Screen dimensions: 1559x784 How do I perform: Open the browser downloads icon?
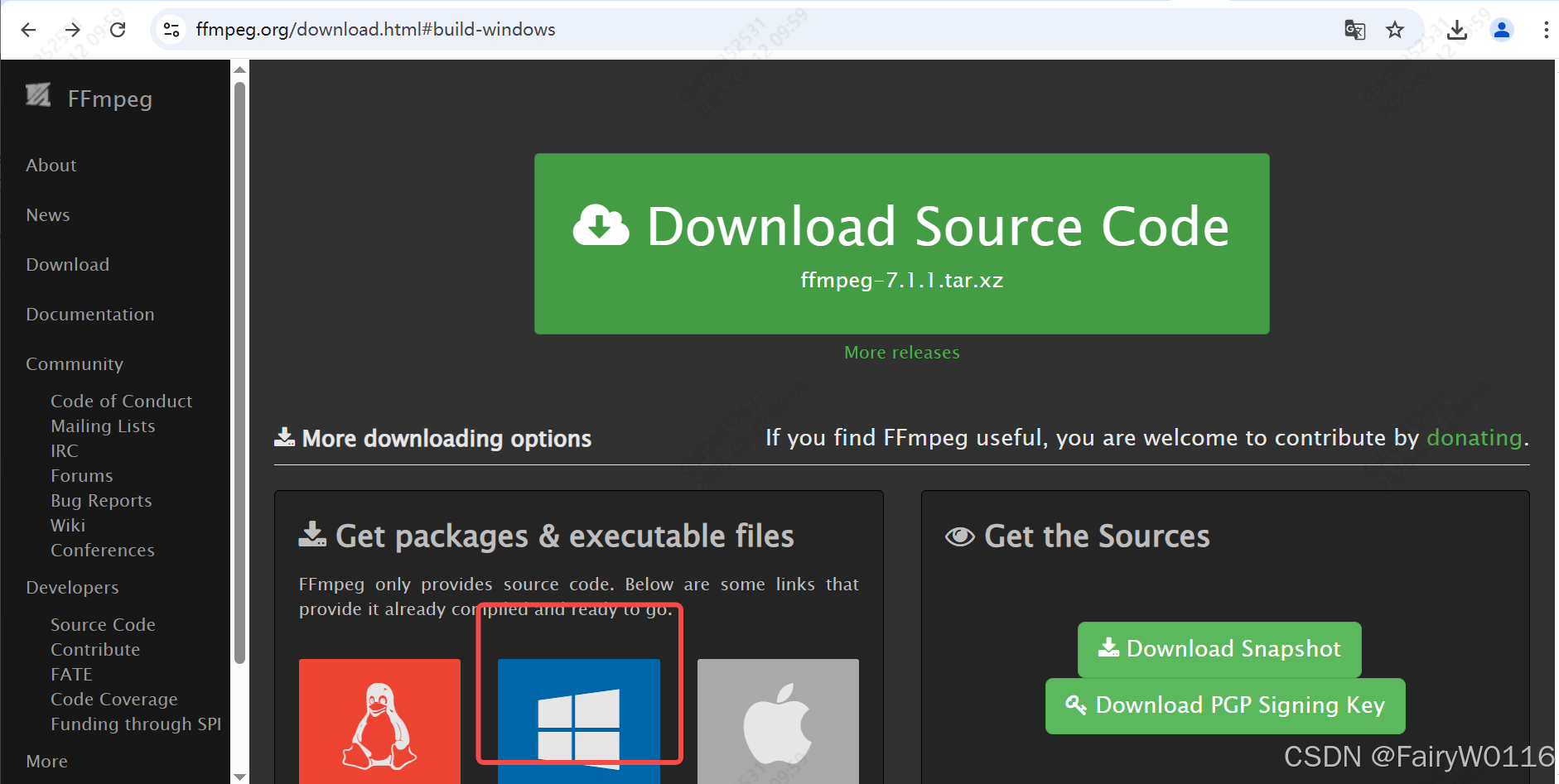(1457, 30)
